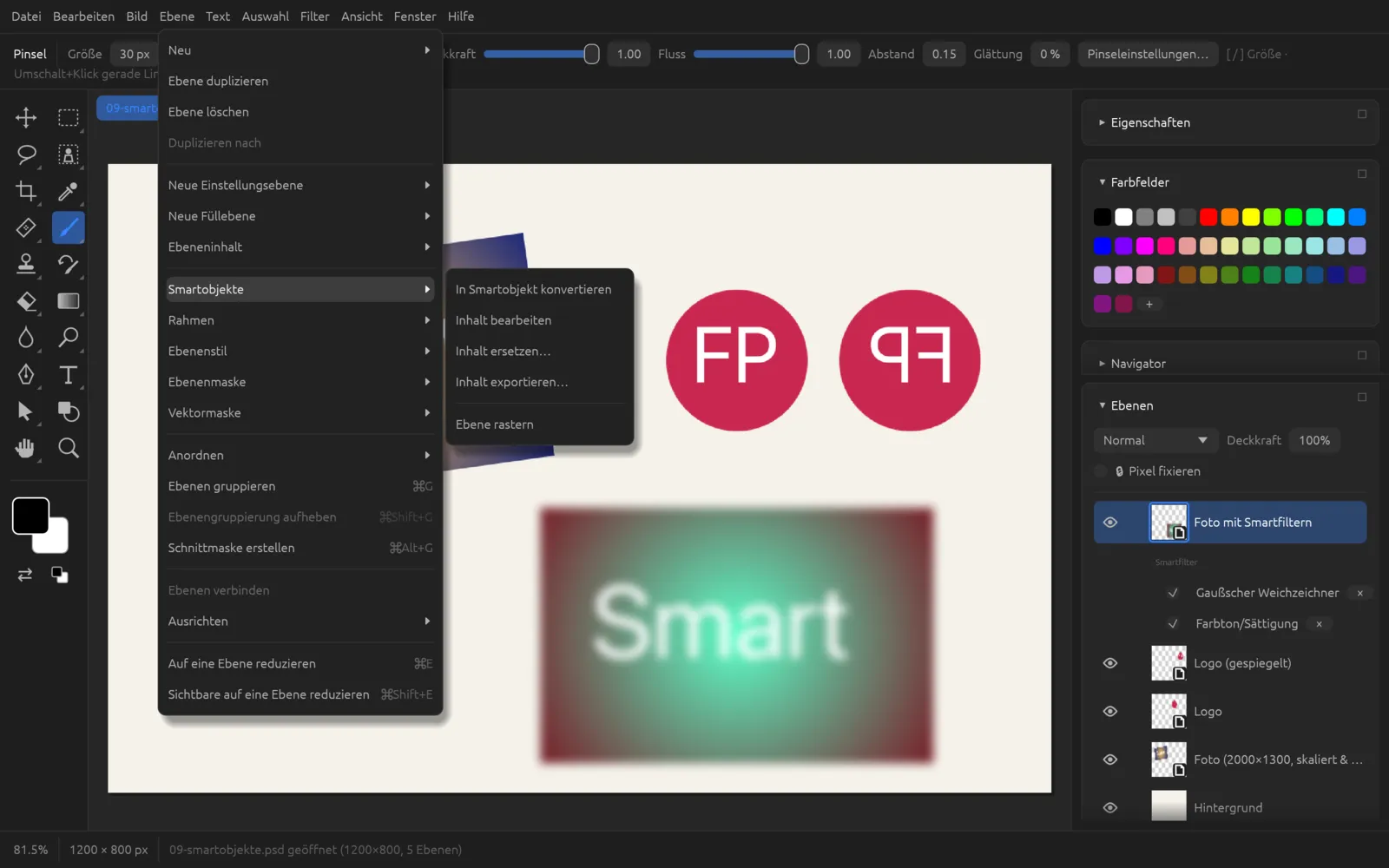Hide the Logo (gespiegelt) layer
This screenshot has height=868, width=1389.
click(1109, 663)
